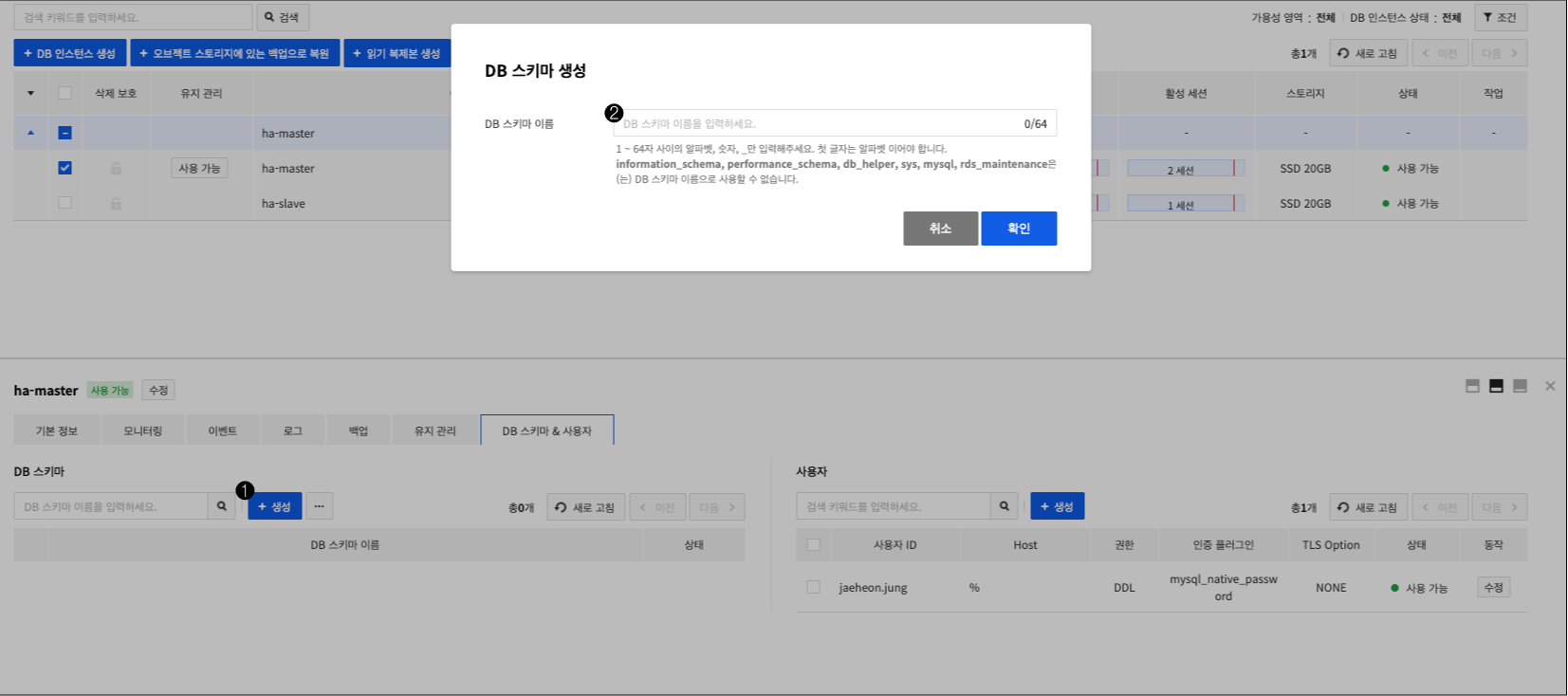Refresh the user list
1568x696 pixels.
tap(1368, 507)
